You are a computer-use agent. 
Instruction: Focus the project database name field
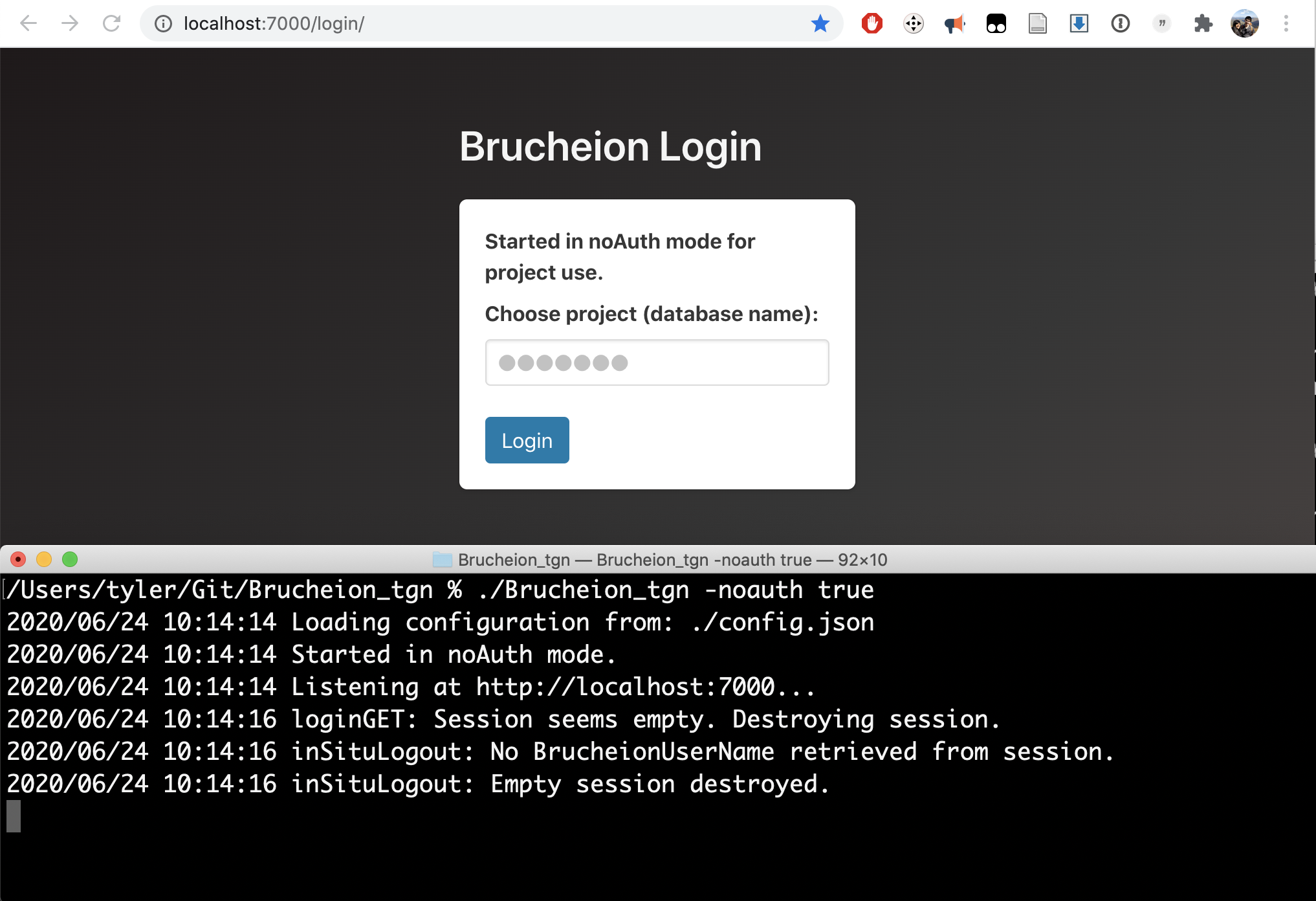656,362
